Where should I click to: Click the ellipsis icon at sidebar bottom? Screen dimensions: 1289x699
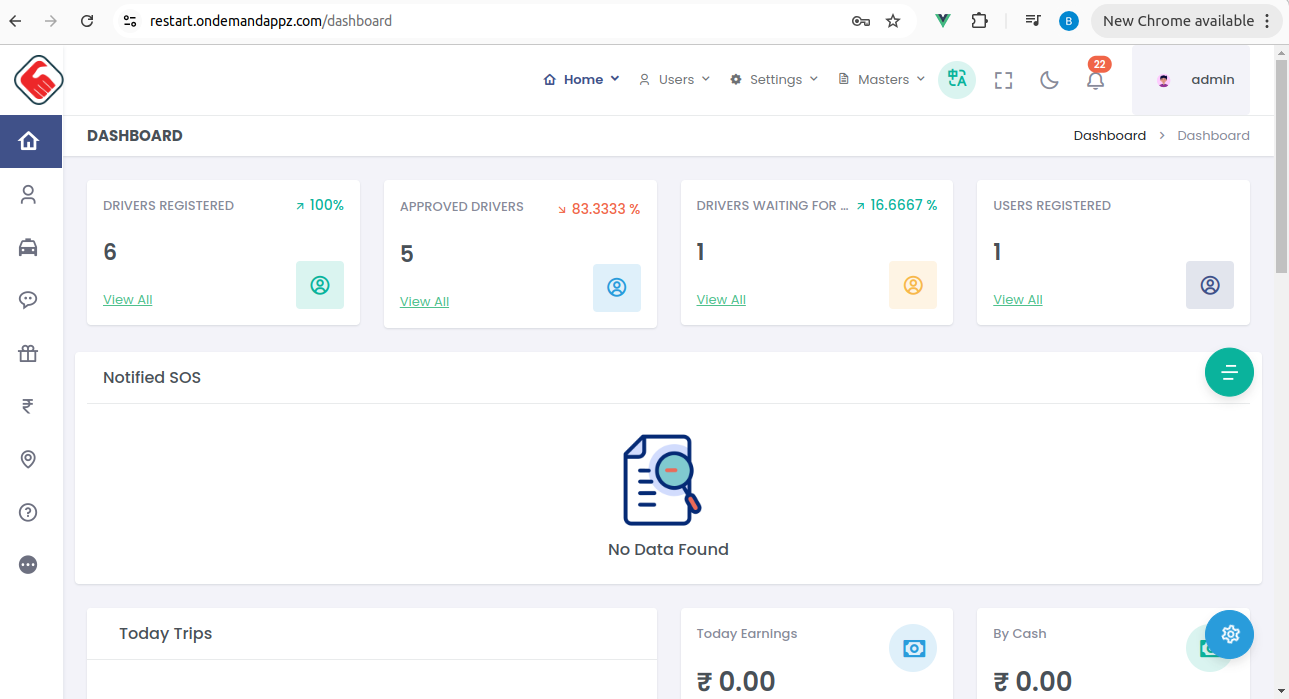tap(27, 564)
